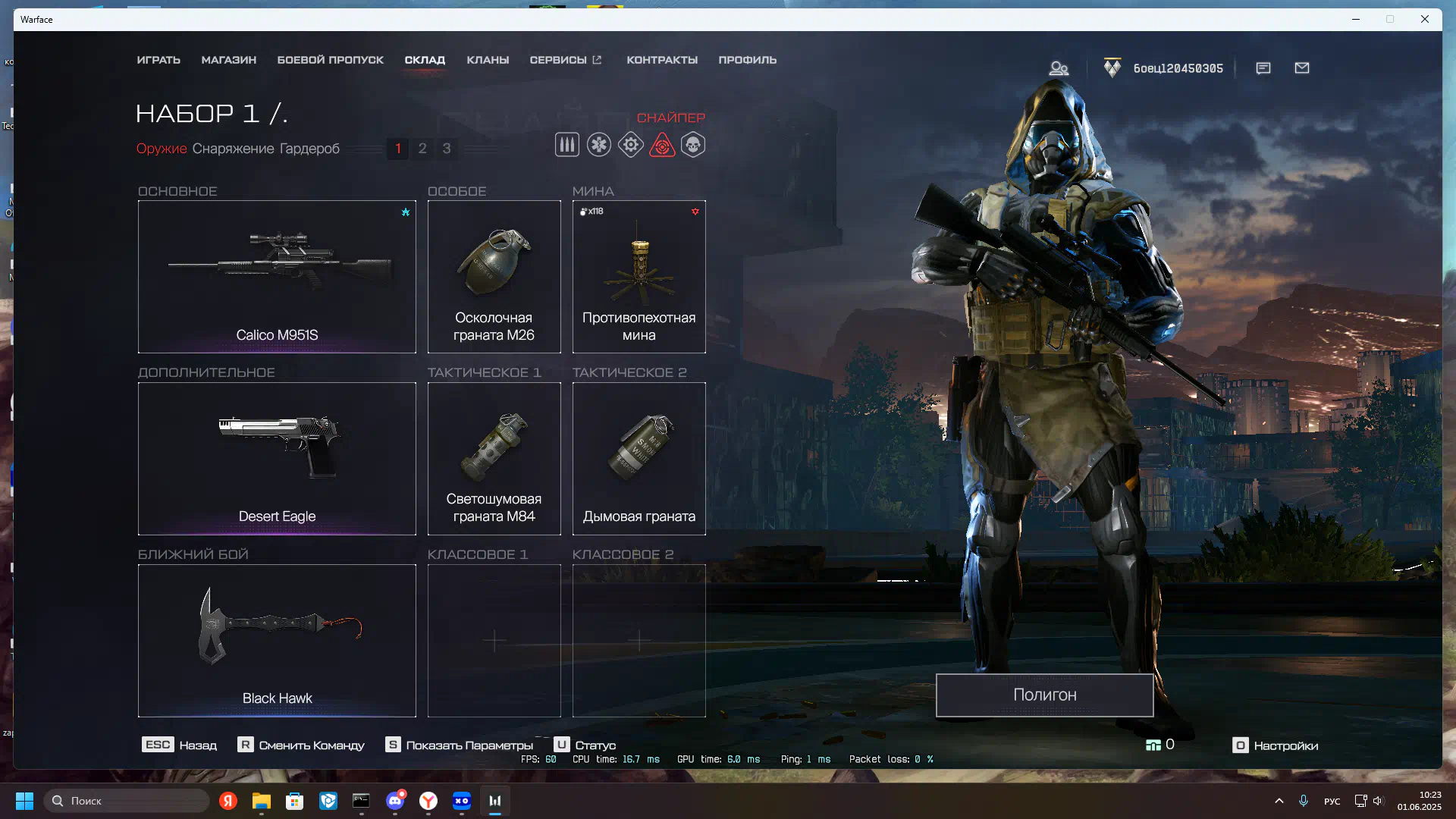Open СЕРВИСЫ external link
1456x819 pixels.
point(566,60)
